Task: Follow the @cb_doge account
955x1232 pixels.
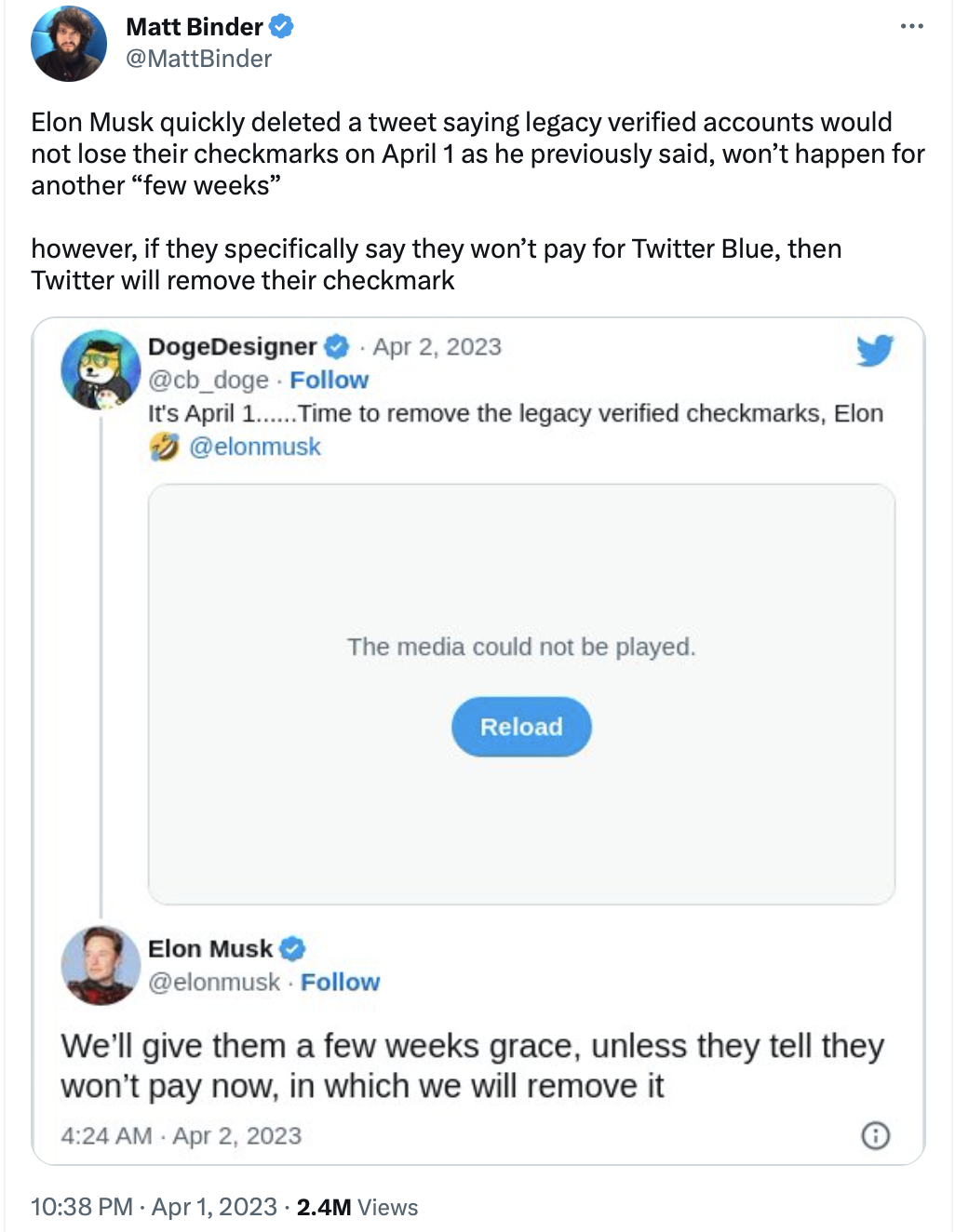Action: tap(329, 380)
